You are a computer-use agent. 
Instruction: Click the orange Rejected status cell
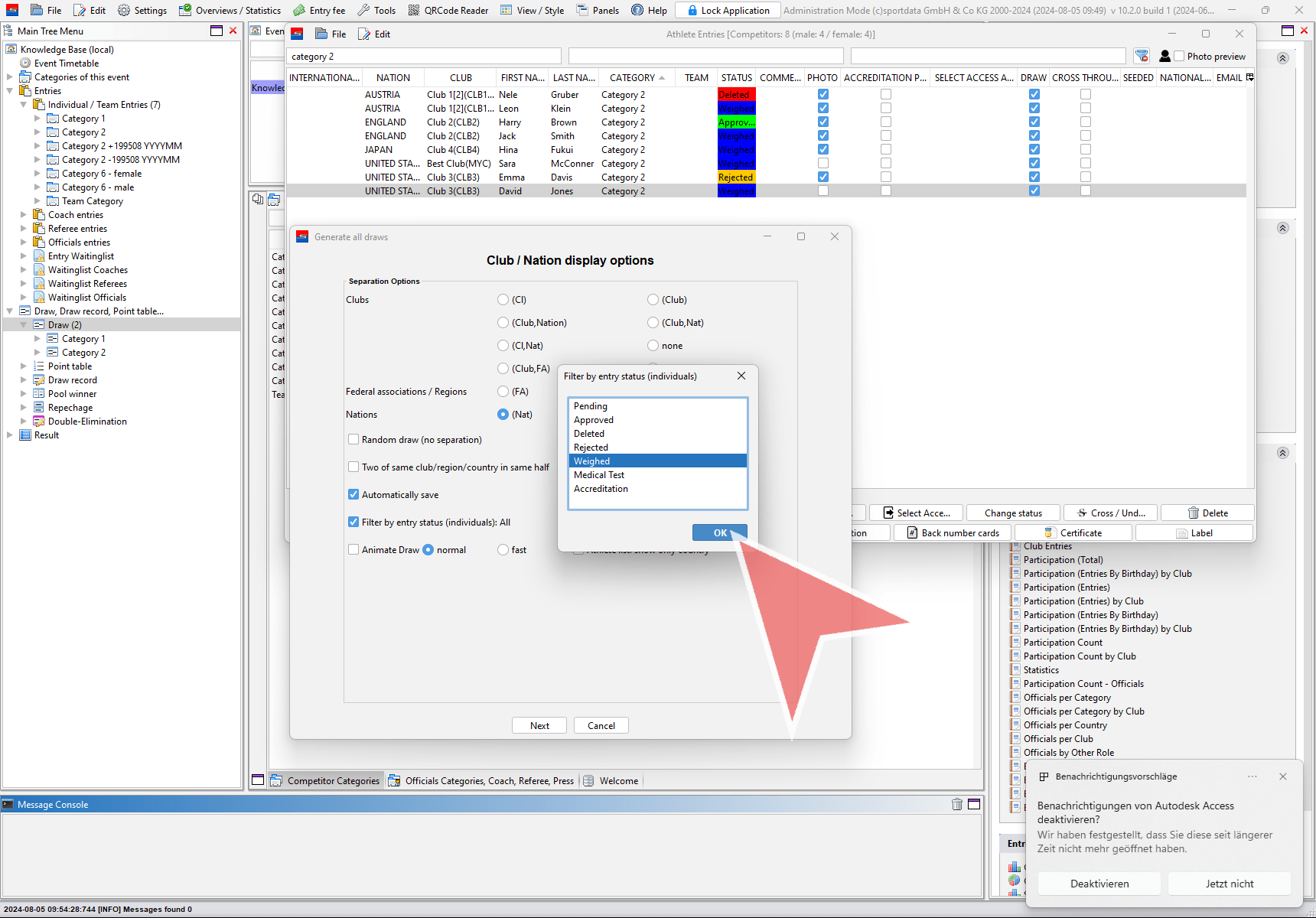[x=736, y=177]
